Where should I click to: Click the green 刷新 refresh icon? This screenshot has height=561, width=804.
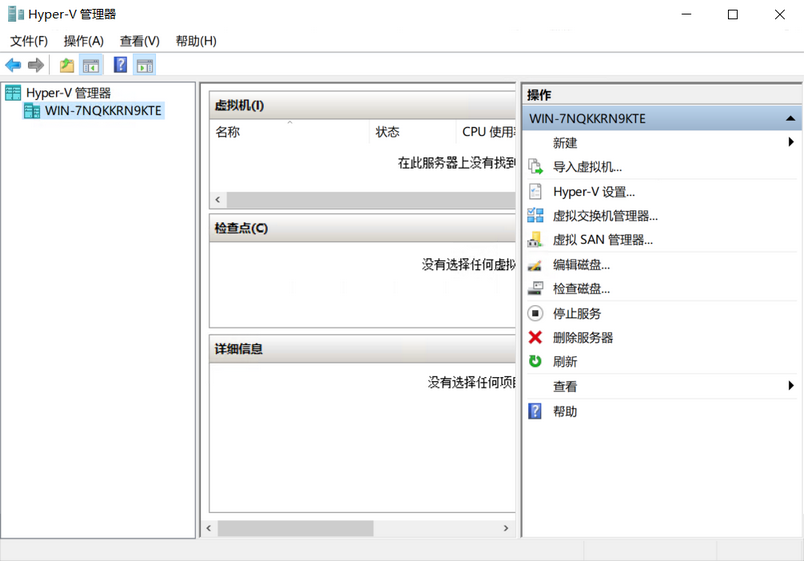[x=535, y=362]
